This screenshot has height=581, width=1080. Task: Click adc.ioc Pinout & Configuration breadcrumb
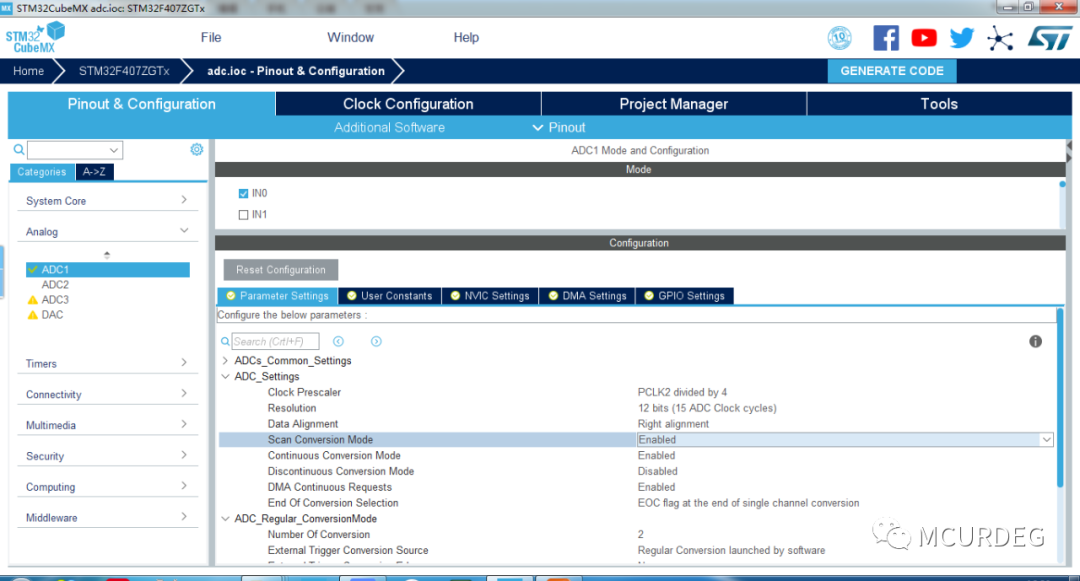(x=296, y=71)
